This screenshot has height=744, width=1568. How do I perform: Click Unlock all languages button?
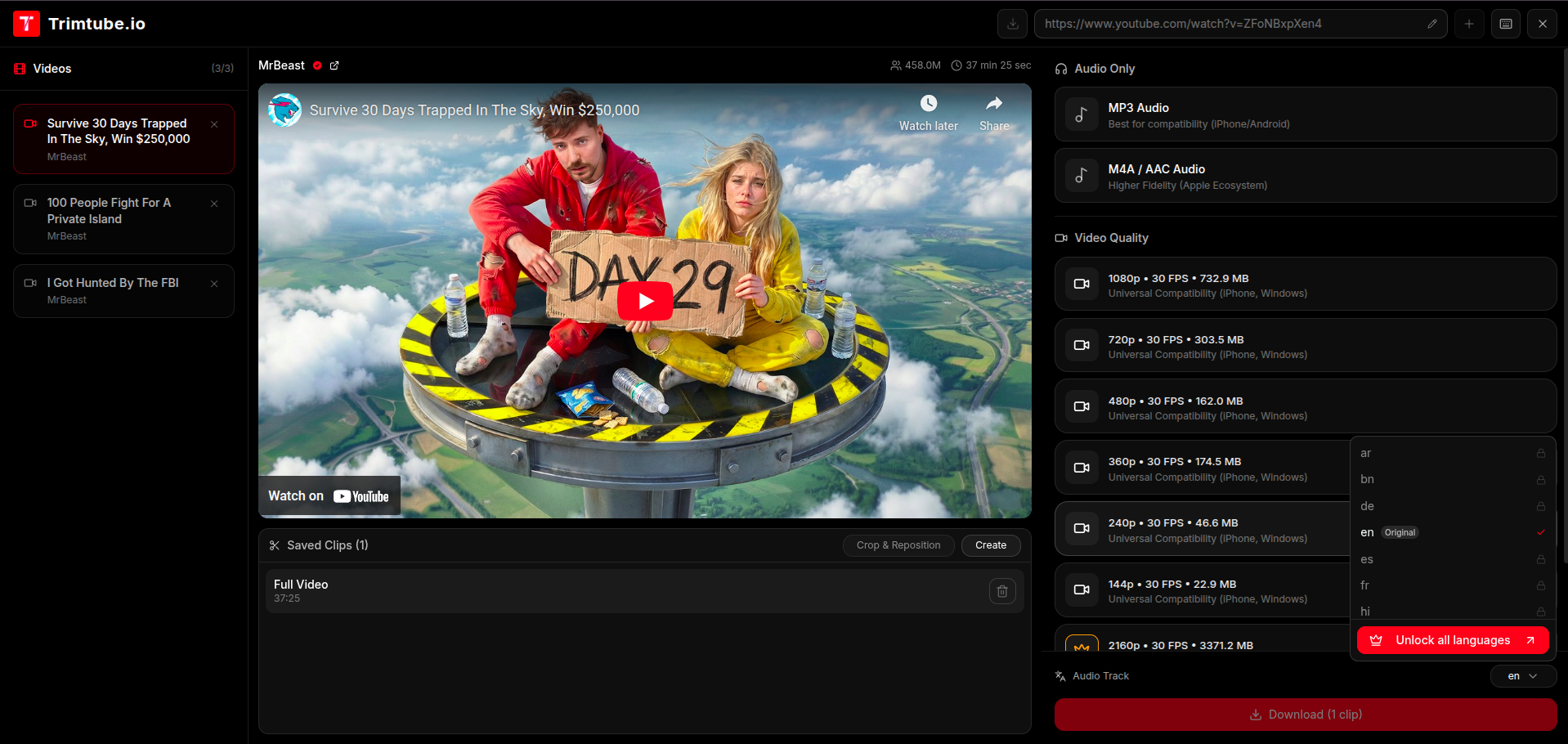coord(1453,640)
